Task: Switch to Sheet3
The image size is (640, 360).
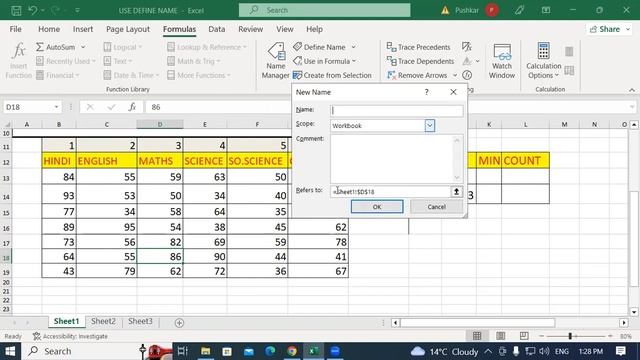Action: (x=140, y=321)
